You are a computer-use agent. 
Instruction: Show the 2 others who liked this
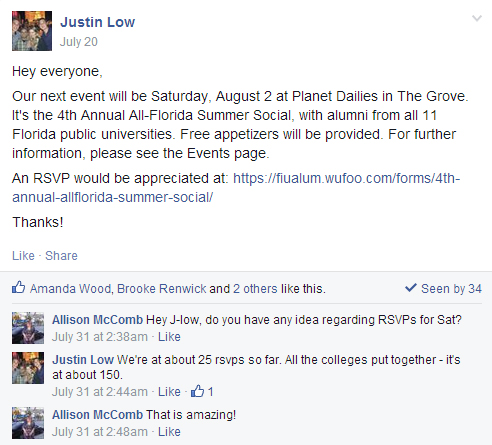(255, 288)
